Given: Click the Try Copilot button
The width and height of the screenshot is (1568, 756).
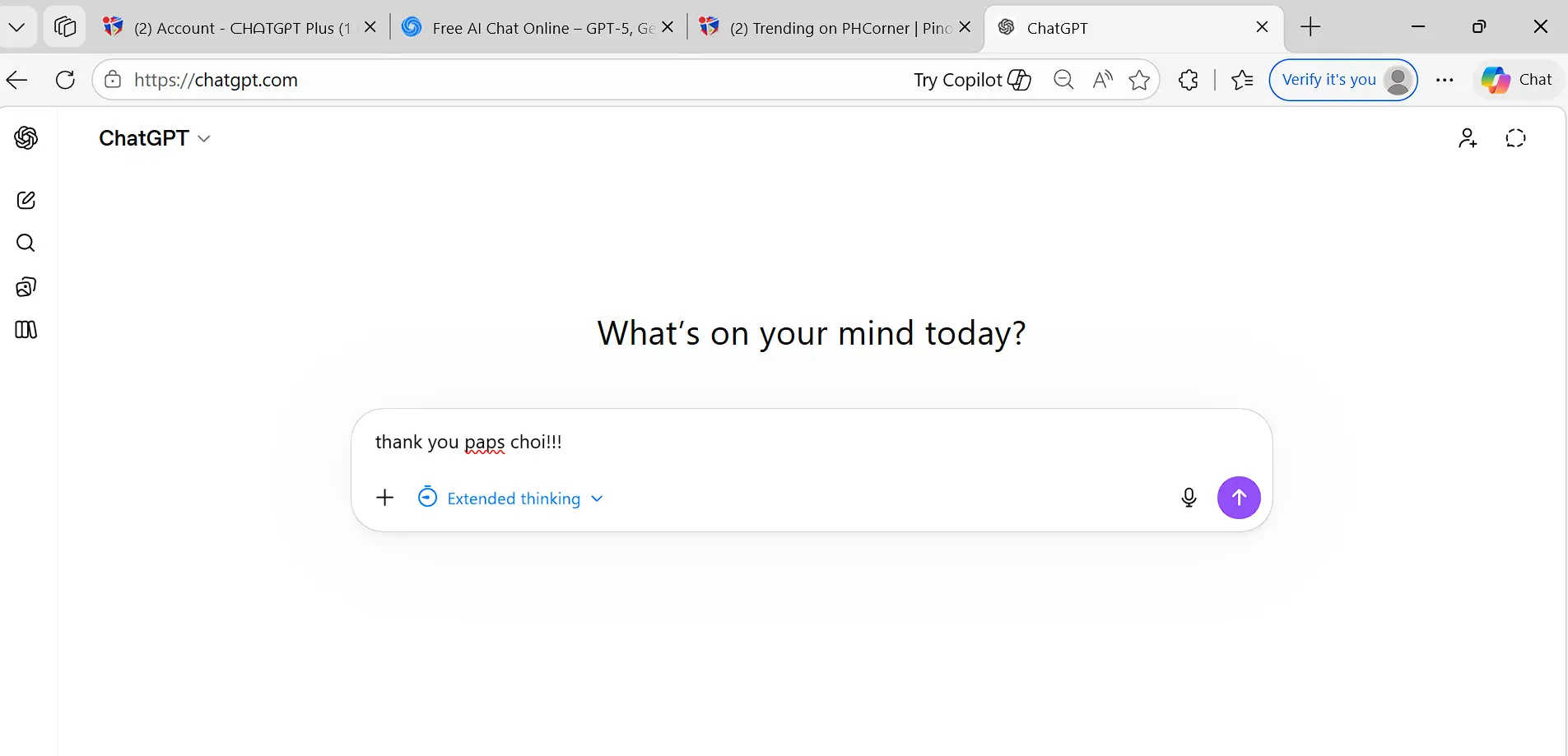Looking at the screenshot, I should (x=972, y=80).
